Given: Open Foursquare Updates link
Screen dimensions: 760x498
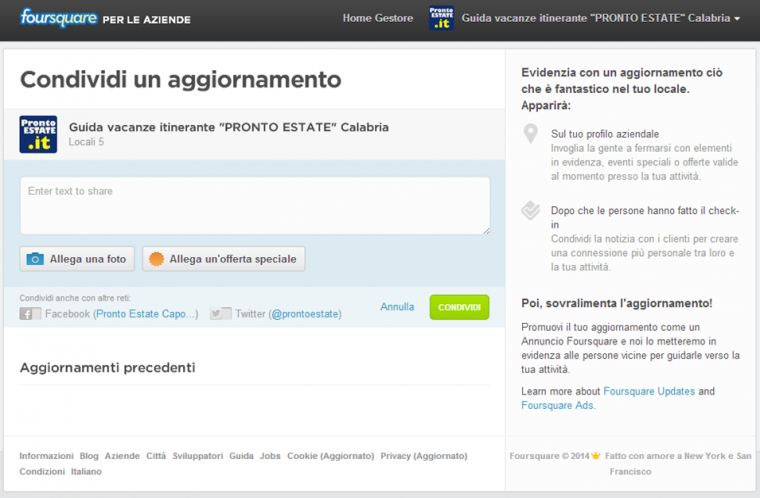Looking at the screenshot, I should 649,391.
